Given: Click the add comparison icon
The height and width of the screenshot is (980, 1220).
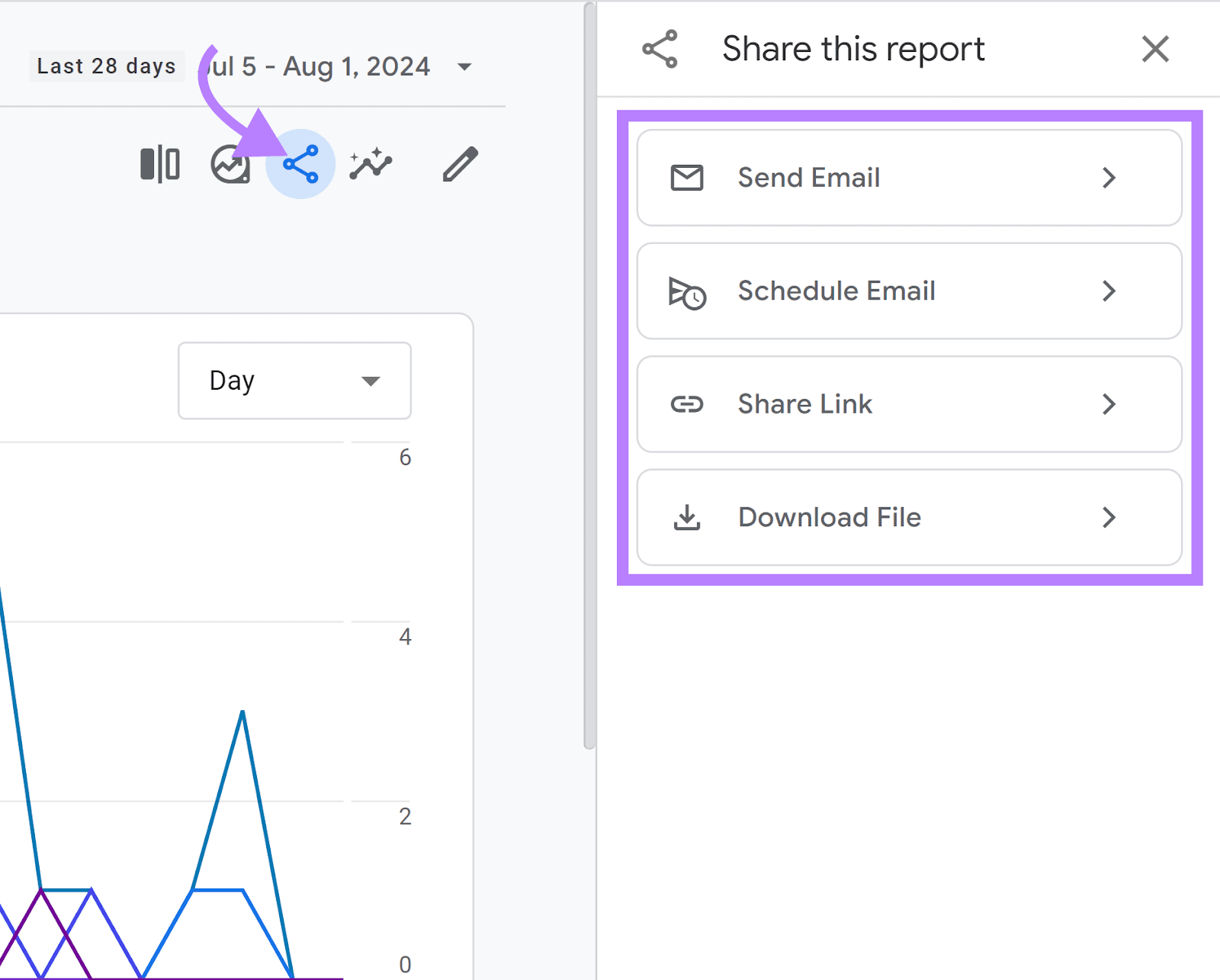Looking at the screenshot, I should tap(159, 162).
